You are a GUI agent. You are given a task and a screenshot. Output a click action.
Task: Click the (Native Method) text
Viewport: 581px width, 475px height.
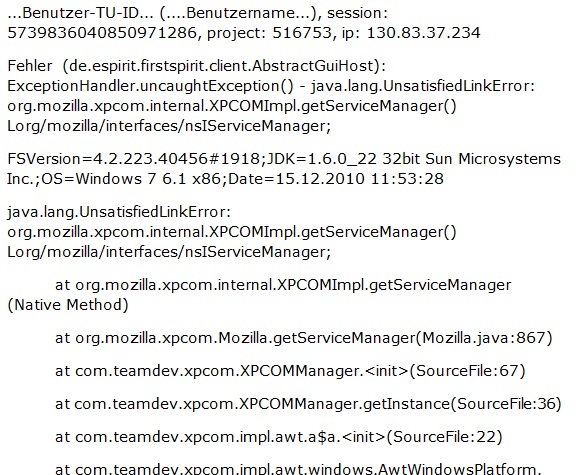tap(68, 305)
